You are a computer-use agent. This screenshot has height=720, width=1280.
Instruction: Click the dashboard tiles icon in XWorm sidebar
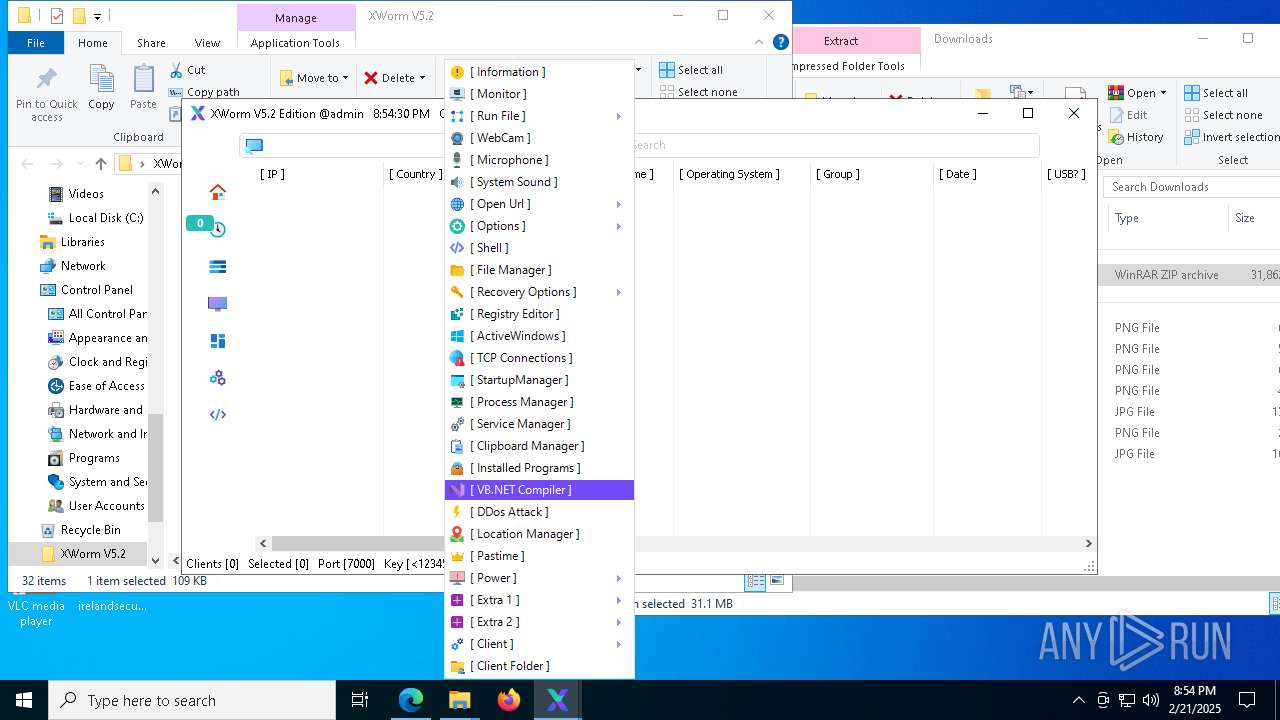217,340
